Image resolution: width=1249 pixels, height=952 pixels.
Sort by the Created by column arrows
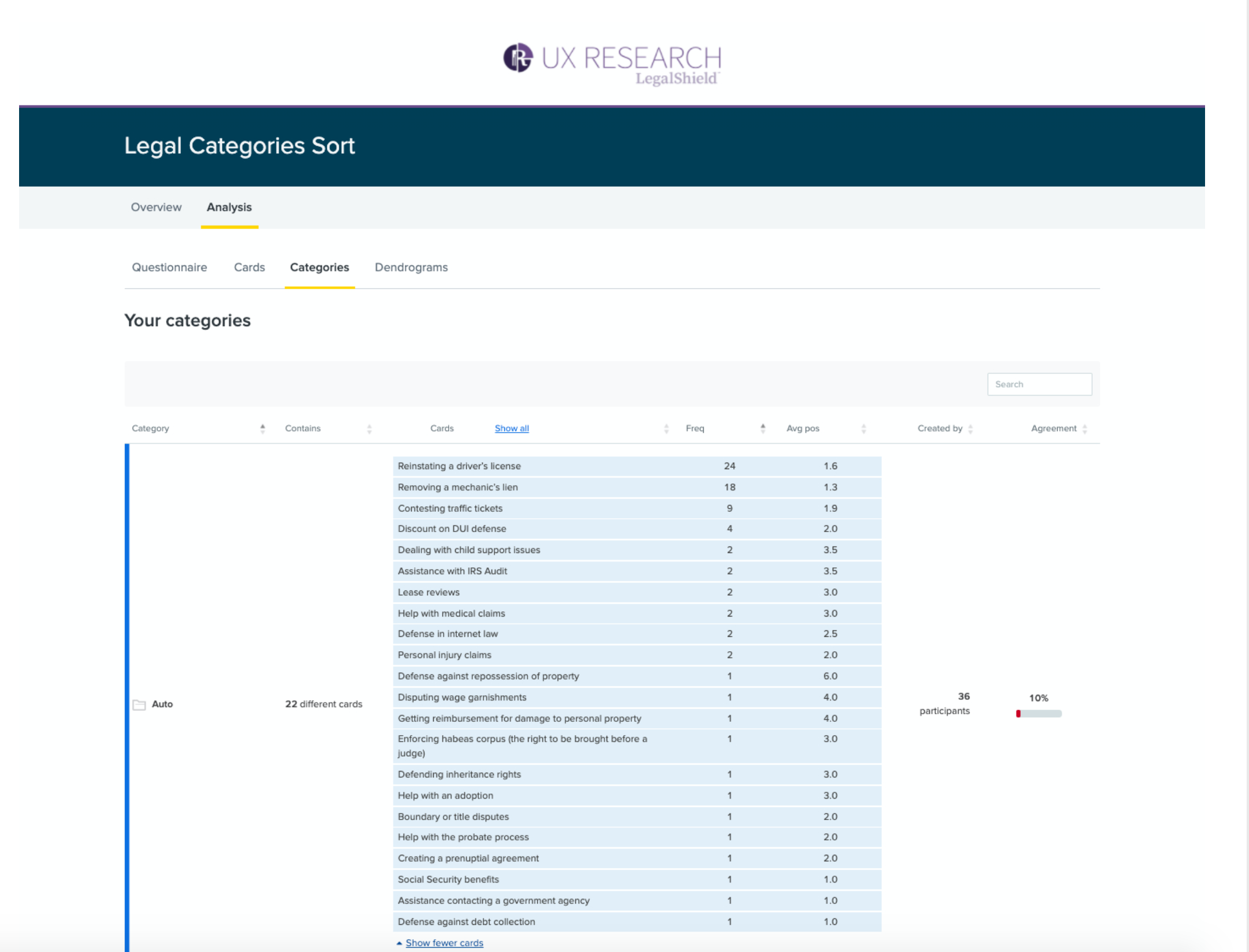970,429
